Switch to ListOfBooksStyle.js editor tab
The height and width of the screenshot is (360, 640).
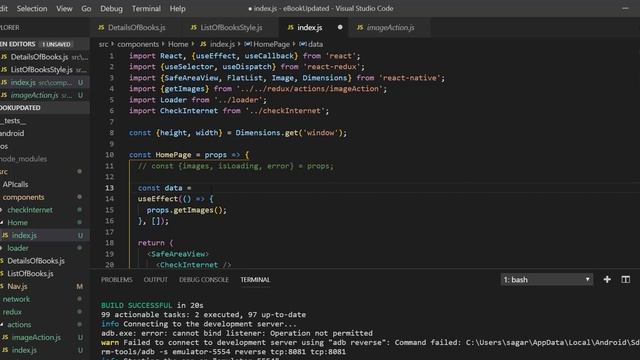(x=231, y=27)
